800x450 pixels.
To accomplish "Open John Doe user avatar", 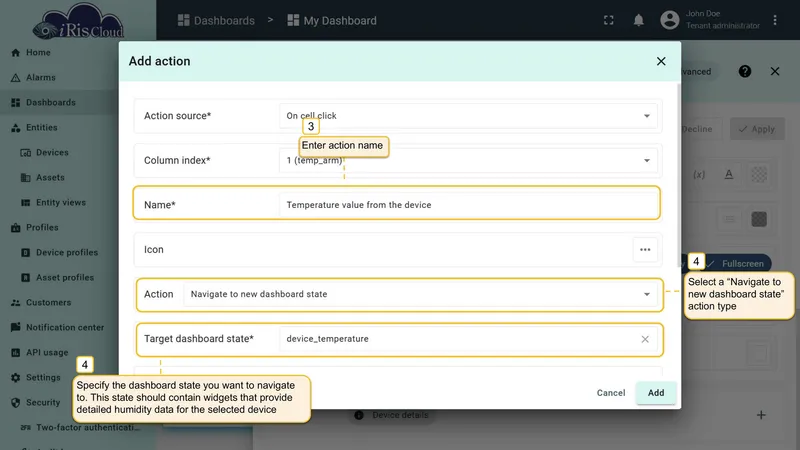I will 670,20.
